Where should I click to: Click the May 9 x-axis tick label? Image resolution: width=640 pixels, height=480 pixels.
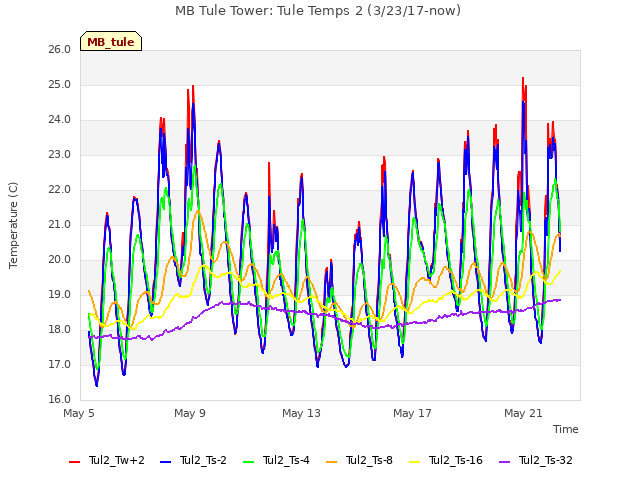(x=190, y=413)
